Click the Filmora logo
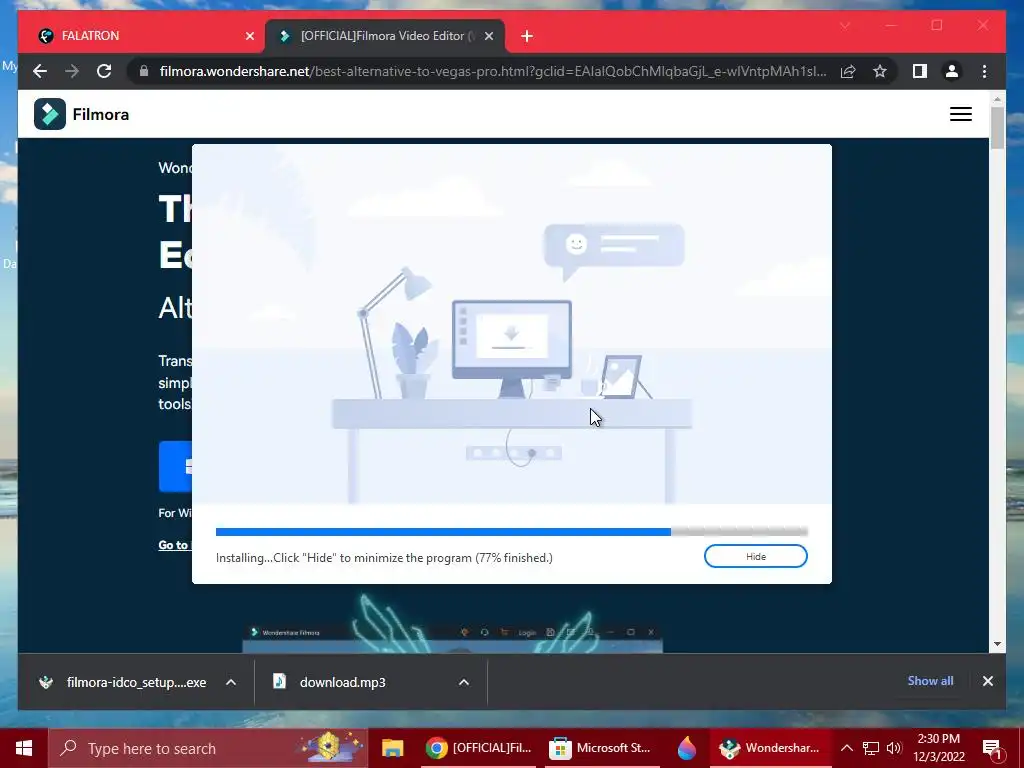The height and width of the screenshot is (768, 1024). click(82, 114)
